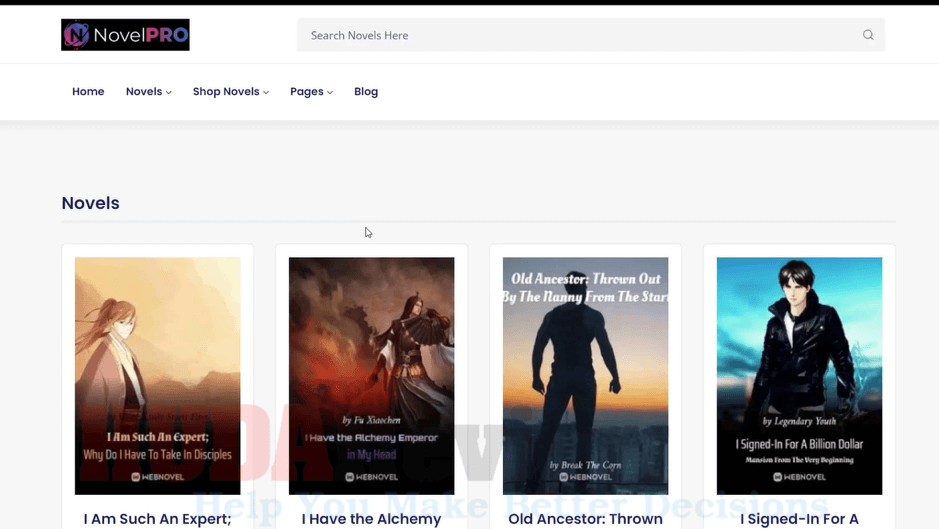Open I Am Such An Expert cover
Image resolution: width=939 pixels, height=529 pixels.
pos(157,376)
